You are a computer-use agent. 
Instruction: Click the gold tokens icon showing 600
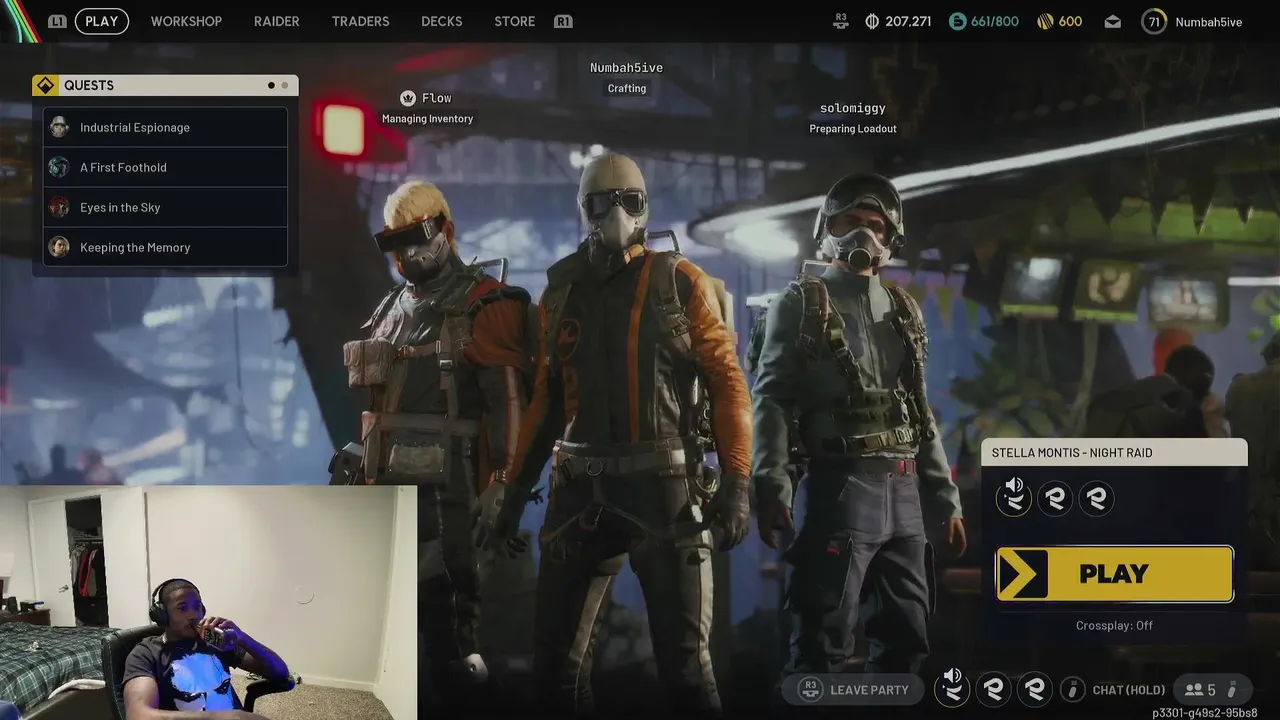coord(1045,21)
